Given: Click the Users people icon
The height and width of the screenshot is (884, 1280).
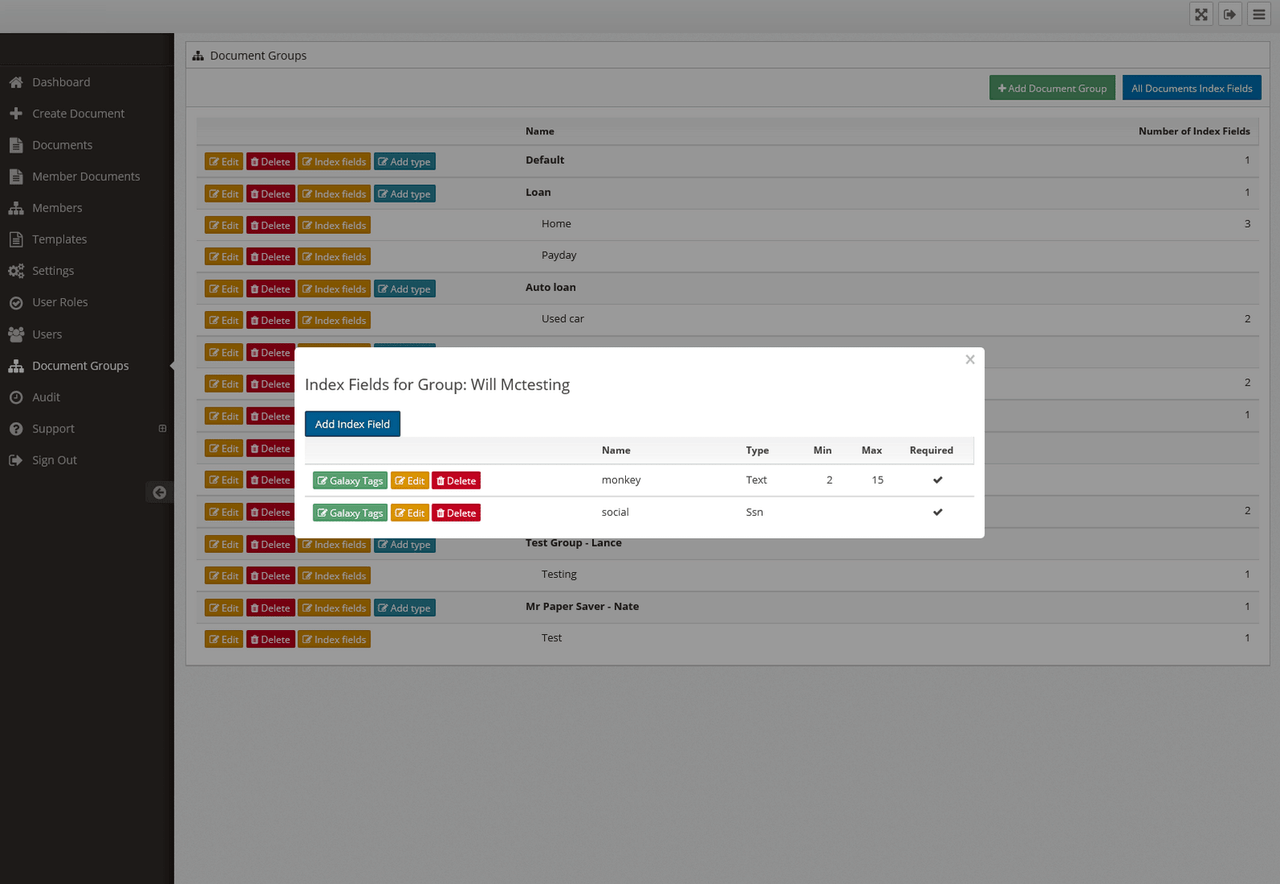Looking at the screenshot, I should point(16,334).
